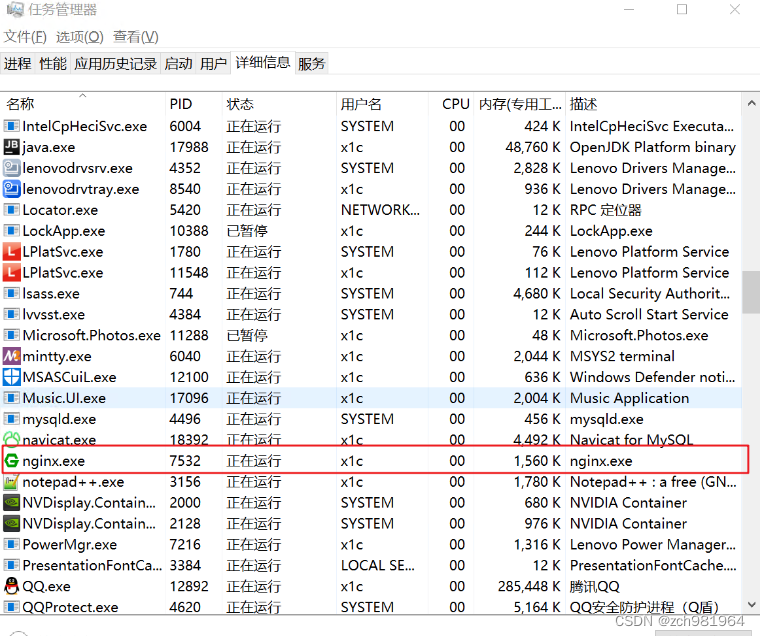This screenshot has height=636, width=760.
Task: Click the Task Manager title bar icon
Action: 15,9
